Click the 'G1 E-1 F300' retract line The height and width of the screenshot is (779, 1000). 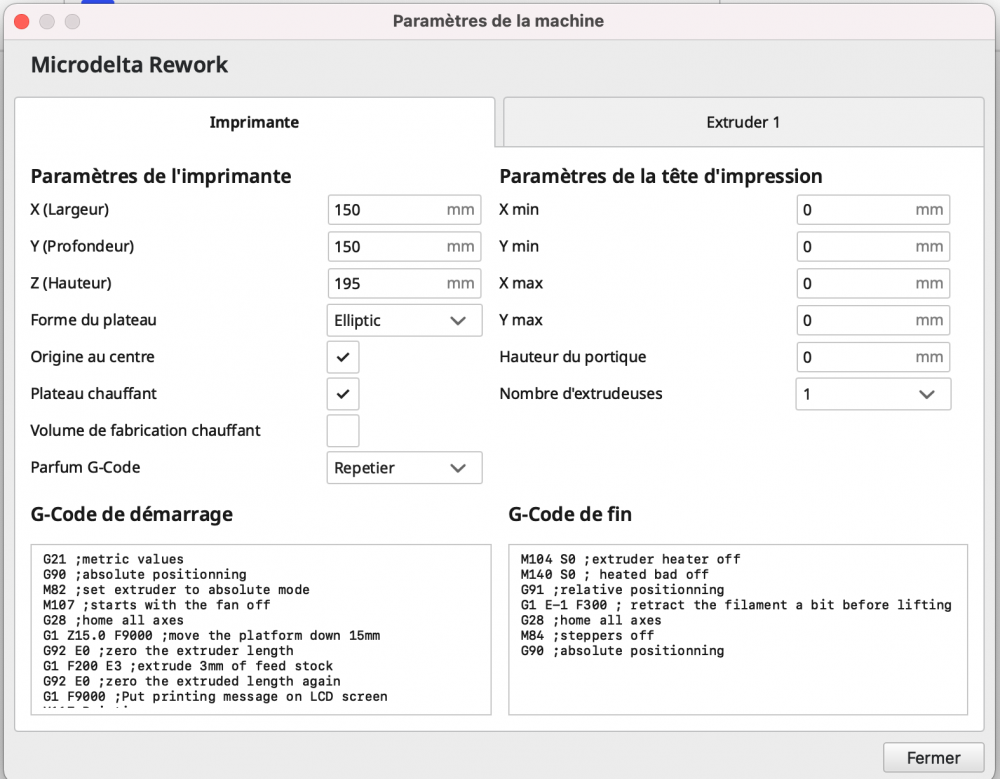point(736,605)
